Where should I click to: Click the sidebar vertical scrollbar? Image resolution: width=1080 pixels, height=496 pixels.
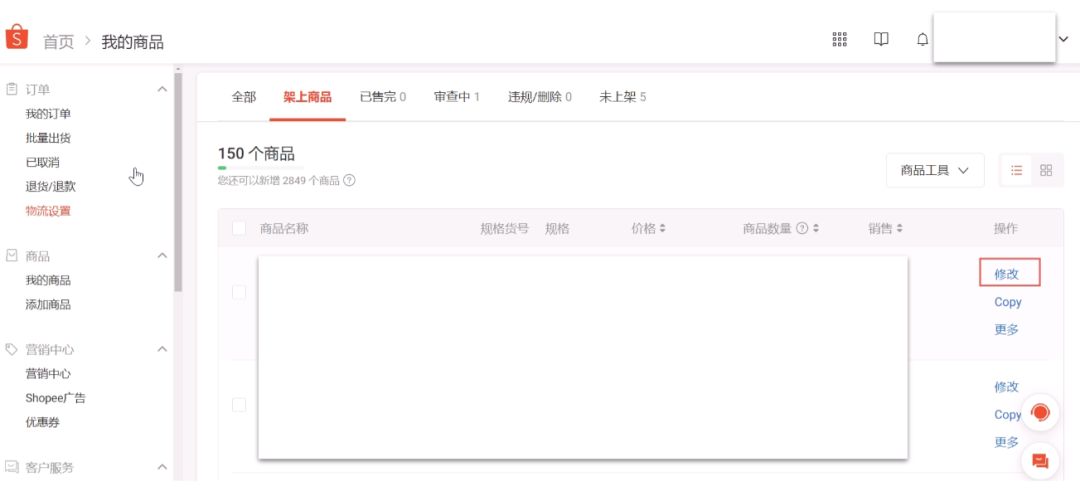178,183
